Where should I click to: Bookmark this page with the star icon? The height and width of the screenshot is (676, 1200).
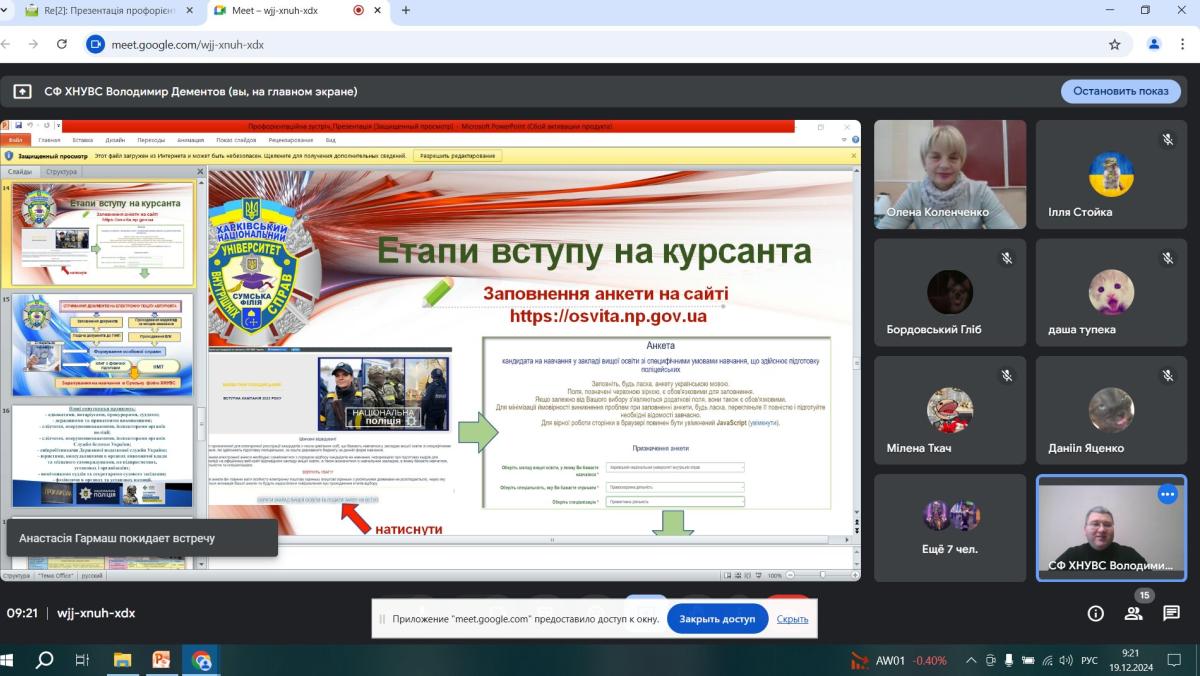1114,44
